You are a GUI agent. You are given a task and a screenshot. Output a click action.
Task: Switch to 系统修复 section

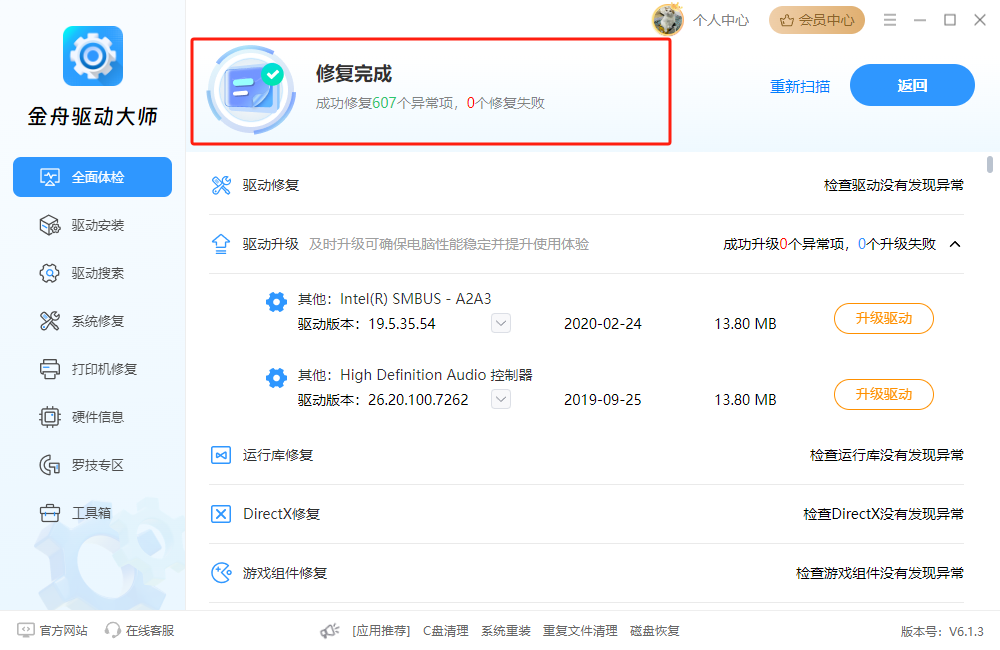click(x=92, y=321)
